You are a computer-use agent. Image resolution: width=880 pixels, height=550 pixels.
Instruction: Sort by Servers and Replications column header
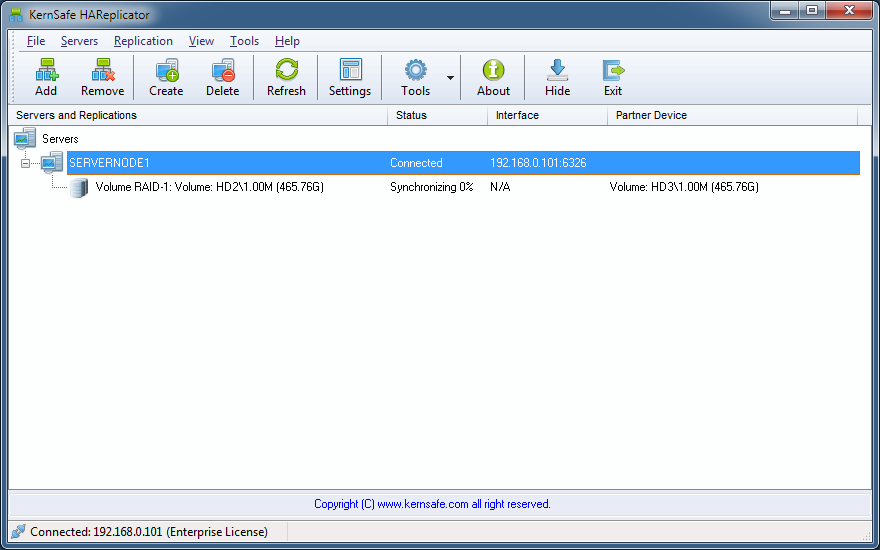click(x=198, y=115)
